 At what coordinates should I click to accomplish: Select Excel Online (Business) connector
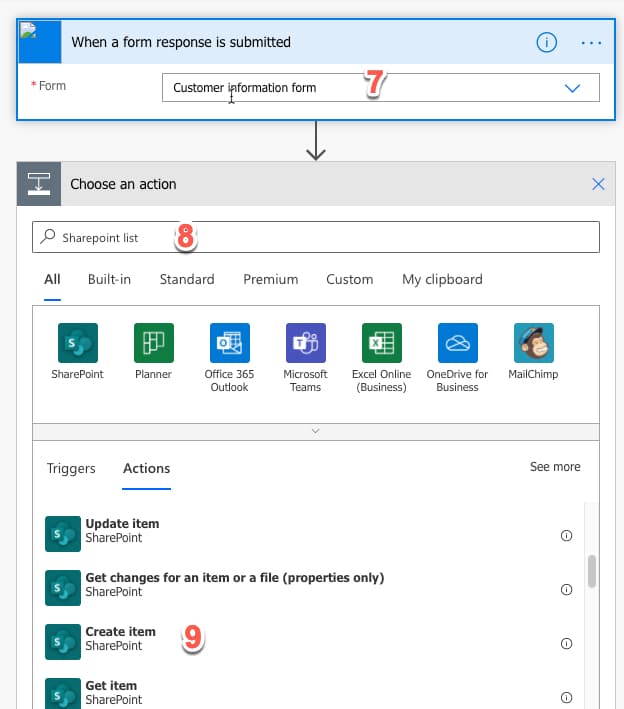(381, 343)
